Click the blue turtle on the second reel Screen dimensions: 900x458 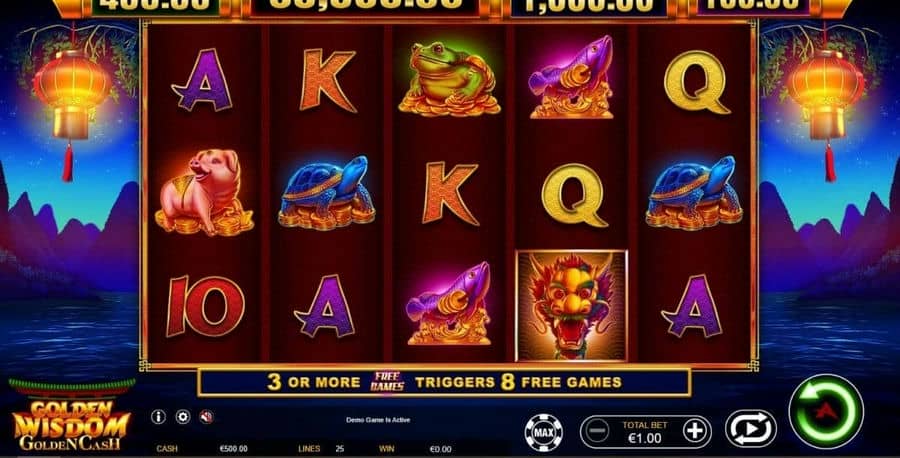[326, 192]
